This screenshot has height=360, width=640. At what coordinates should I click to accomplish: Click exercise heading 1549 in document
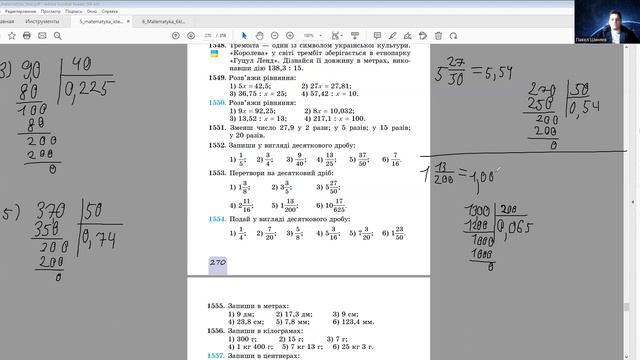pos(252,78)
